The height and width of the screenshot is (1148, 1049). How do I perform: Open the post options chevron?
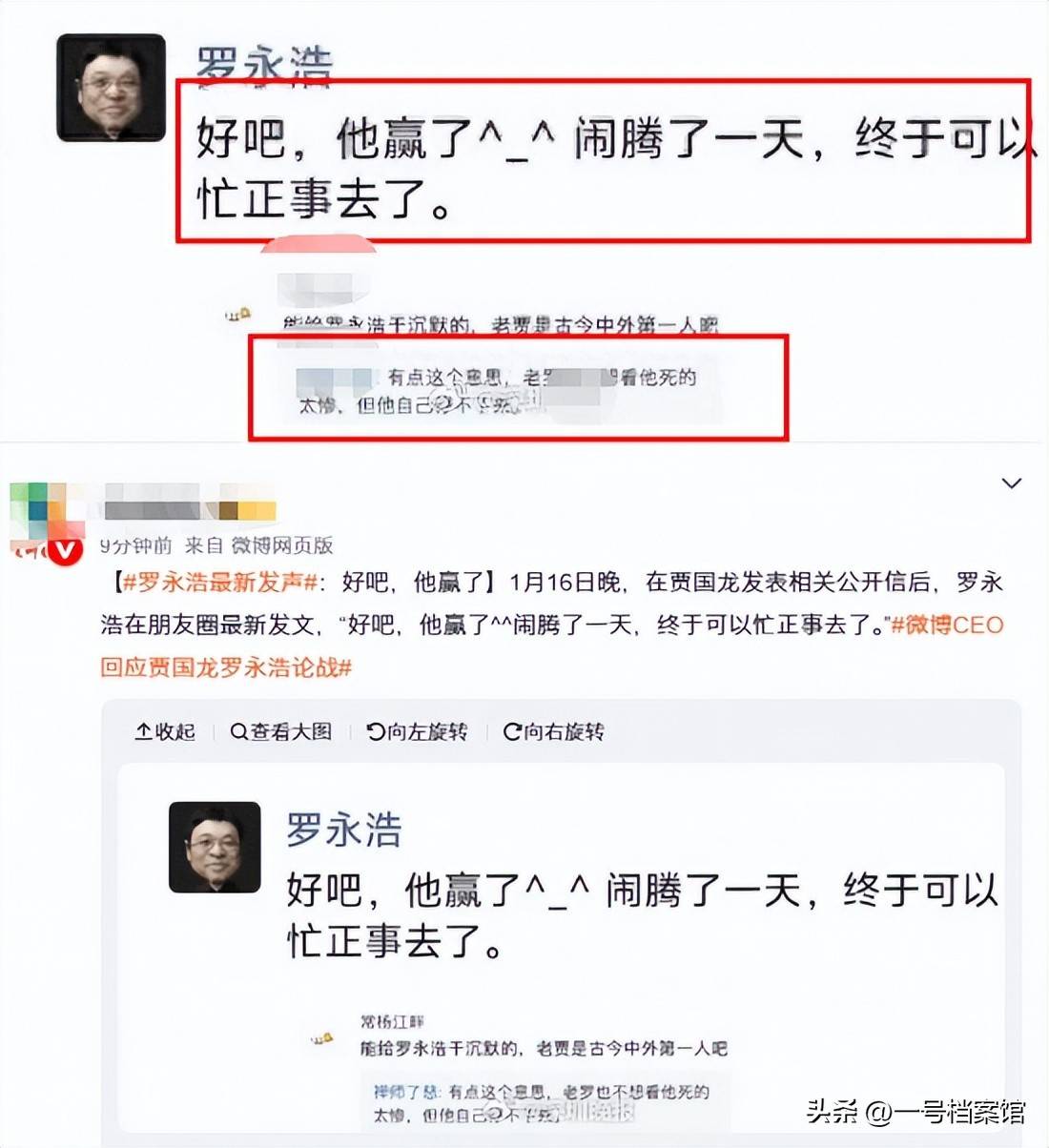pyautogui.click(x=1012, y=483)
